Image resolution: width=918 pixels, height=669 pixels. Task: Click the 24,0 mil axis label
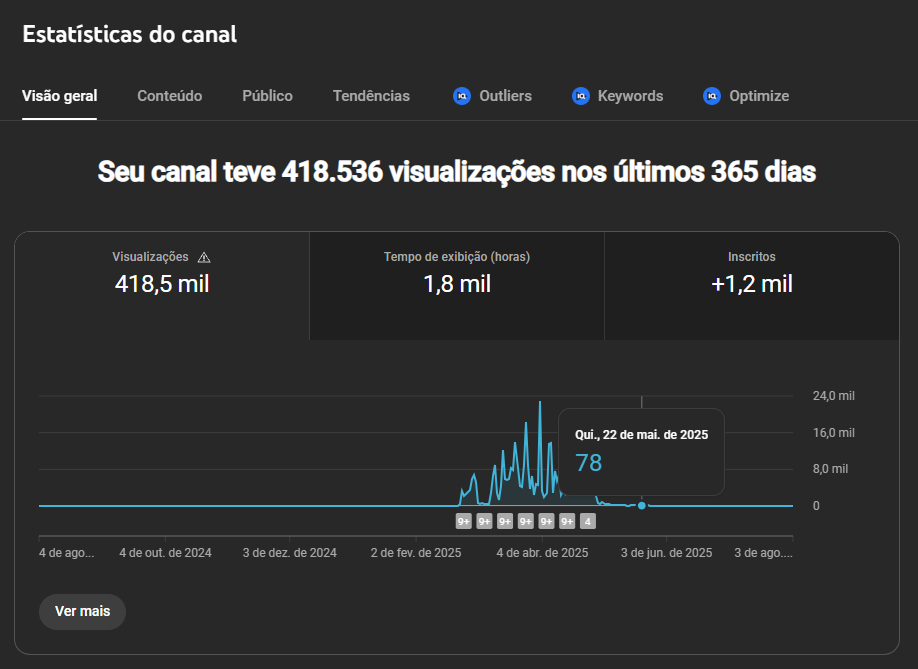pyautogui.click(x=834, y=396)
